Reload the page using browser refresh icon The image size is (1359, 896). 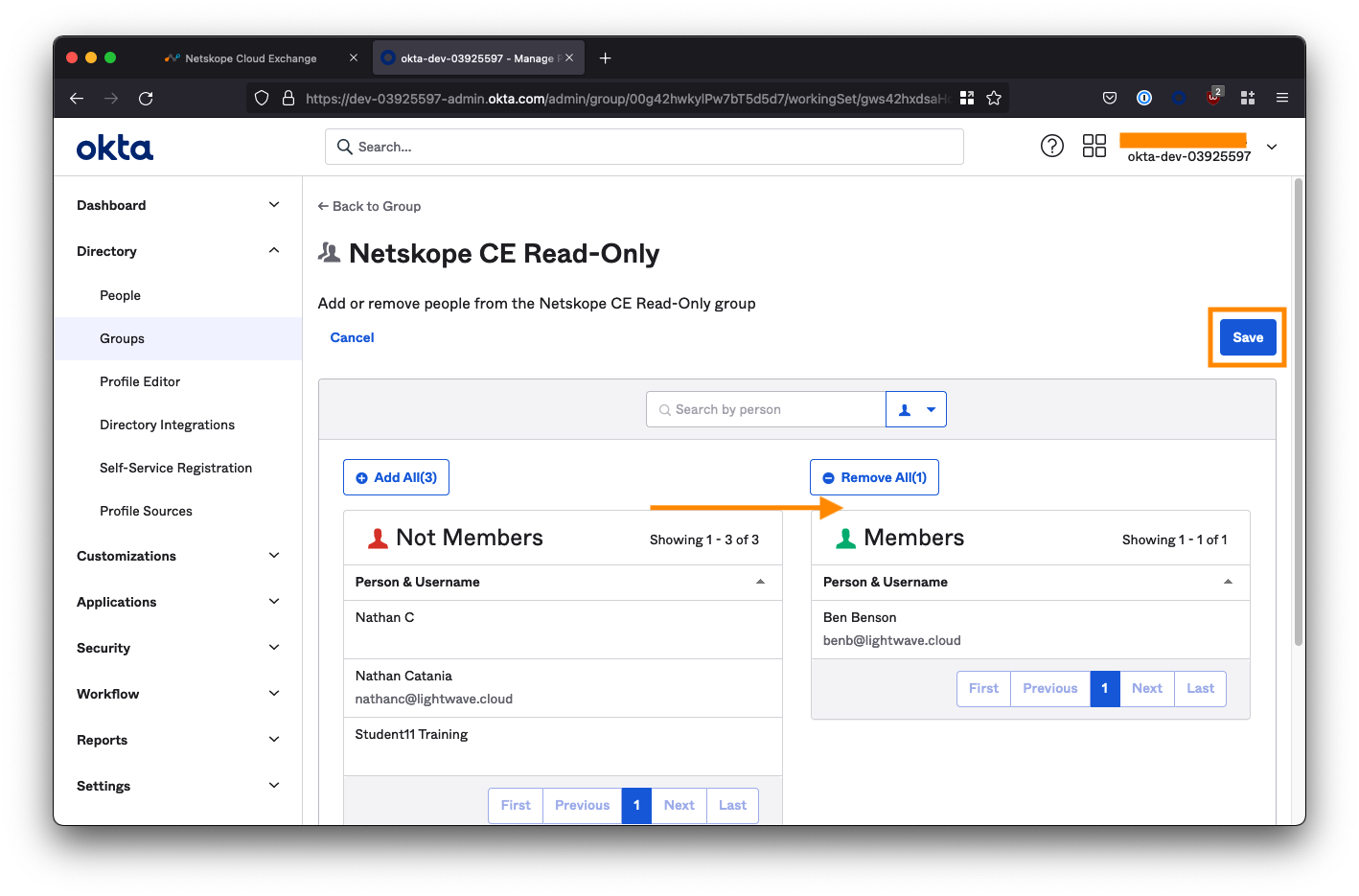click(x=146, y=98)
